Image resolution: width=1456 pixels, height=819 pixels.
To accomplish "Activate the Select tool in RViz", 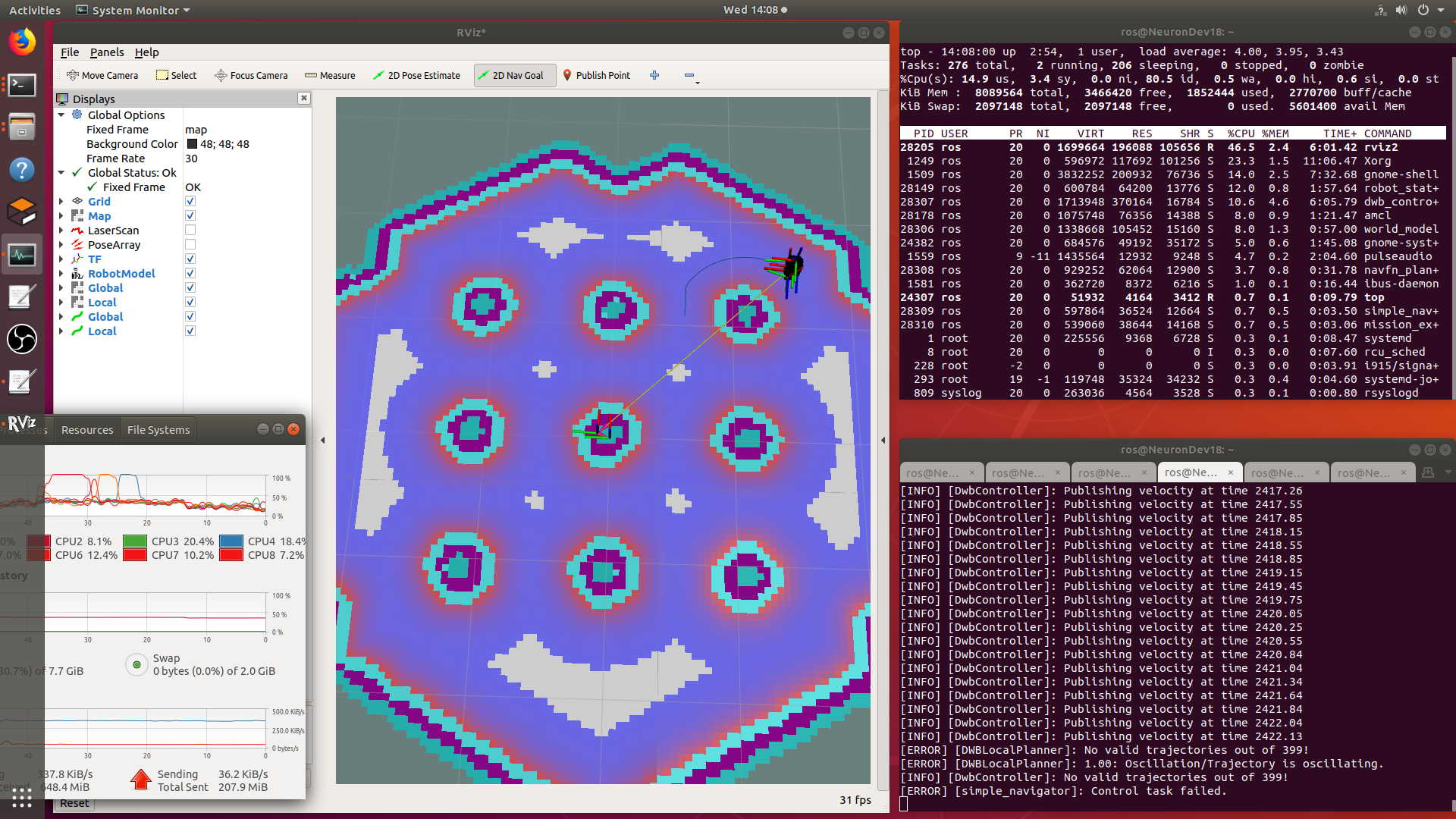I will point(176,75).
